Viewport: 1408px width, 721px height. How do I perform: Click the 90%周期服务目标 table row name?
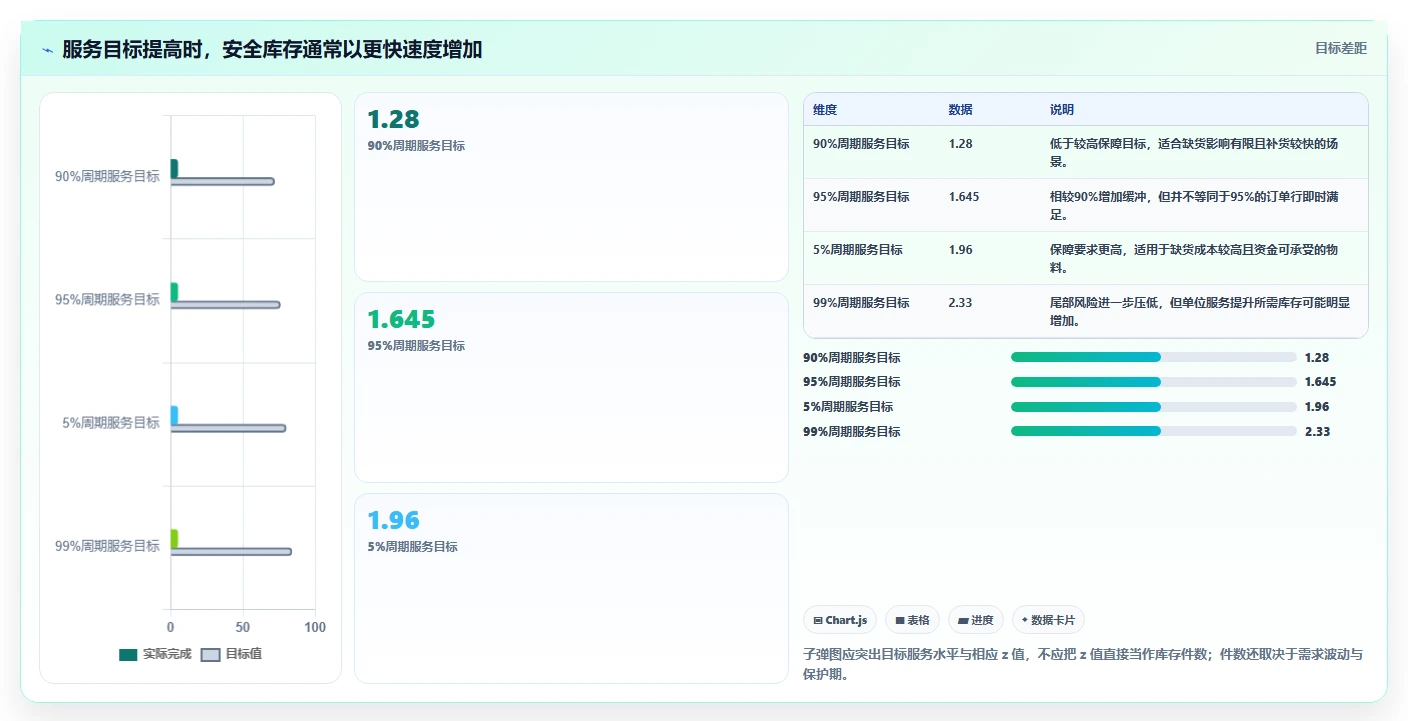tap(861, 144)
